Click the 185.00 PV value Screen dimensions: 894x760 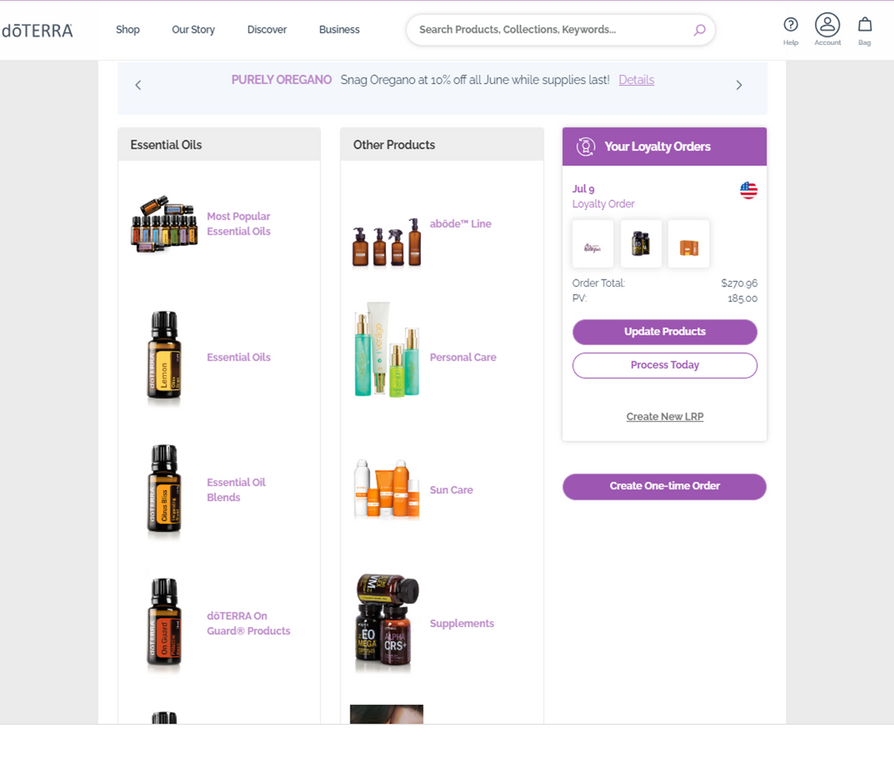[x=742, y=299]
